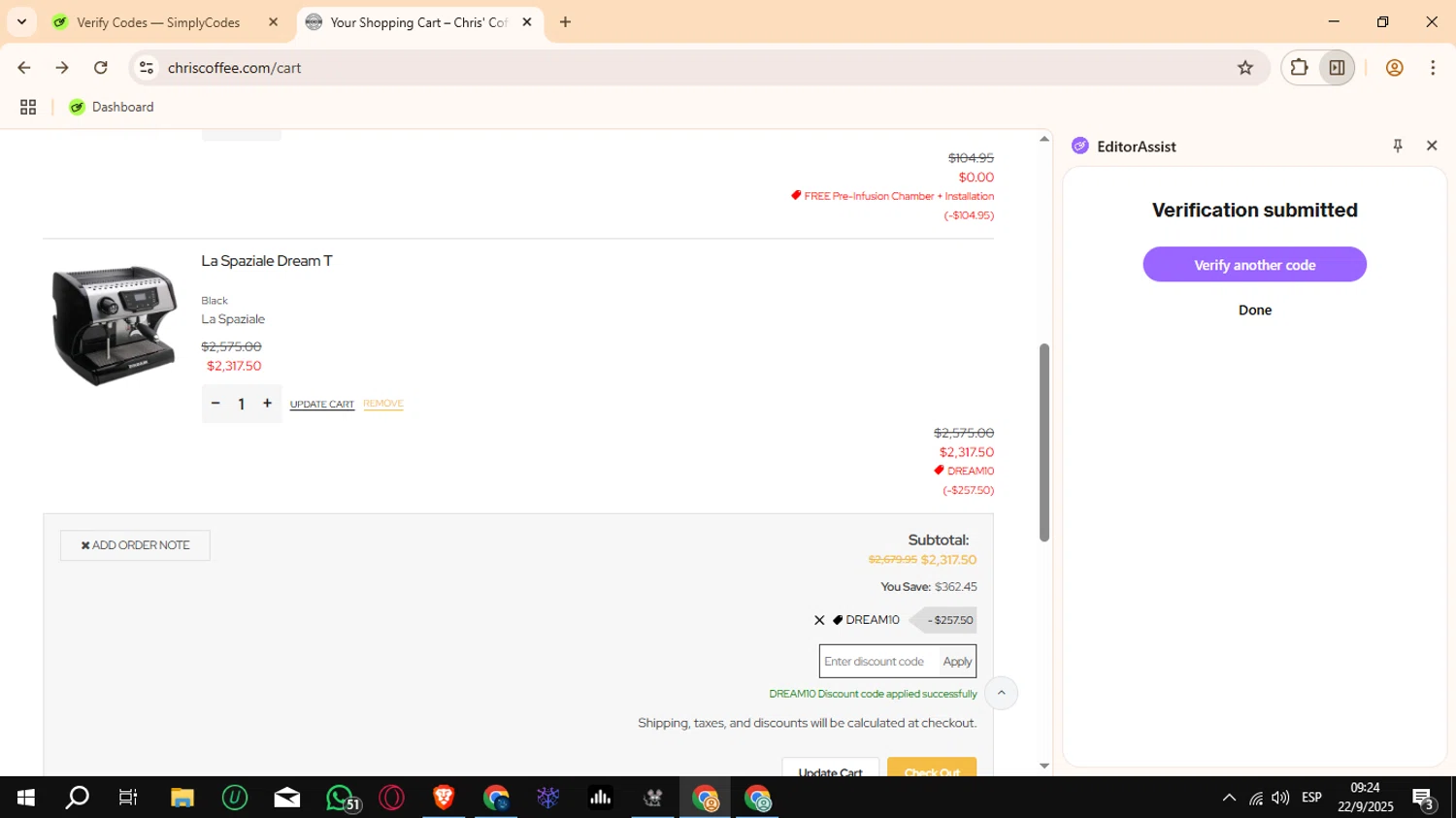Open network status in system tray
Viewport: 1456px width, 818px height.
pos(1255,799)
